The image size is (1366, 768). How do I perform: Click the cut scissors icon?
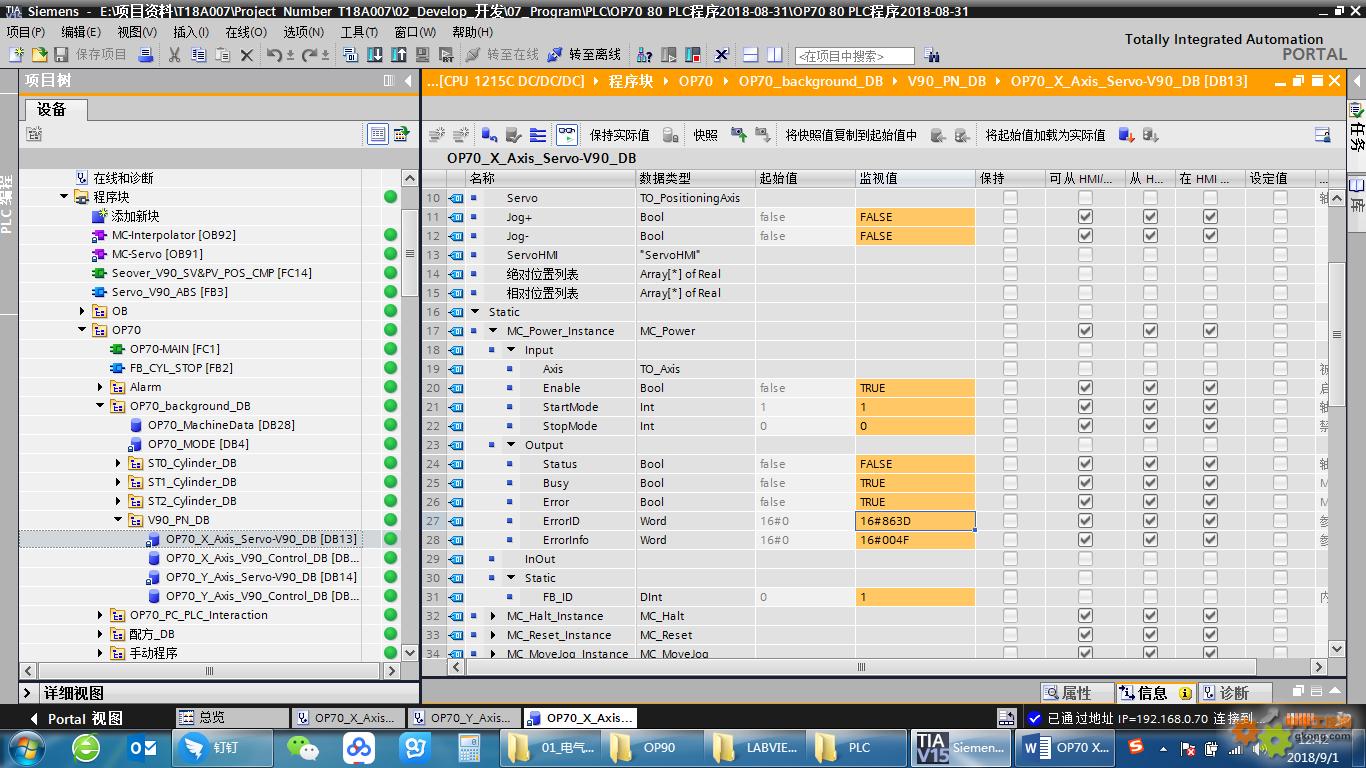(174, 55)
